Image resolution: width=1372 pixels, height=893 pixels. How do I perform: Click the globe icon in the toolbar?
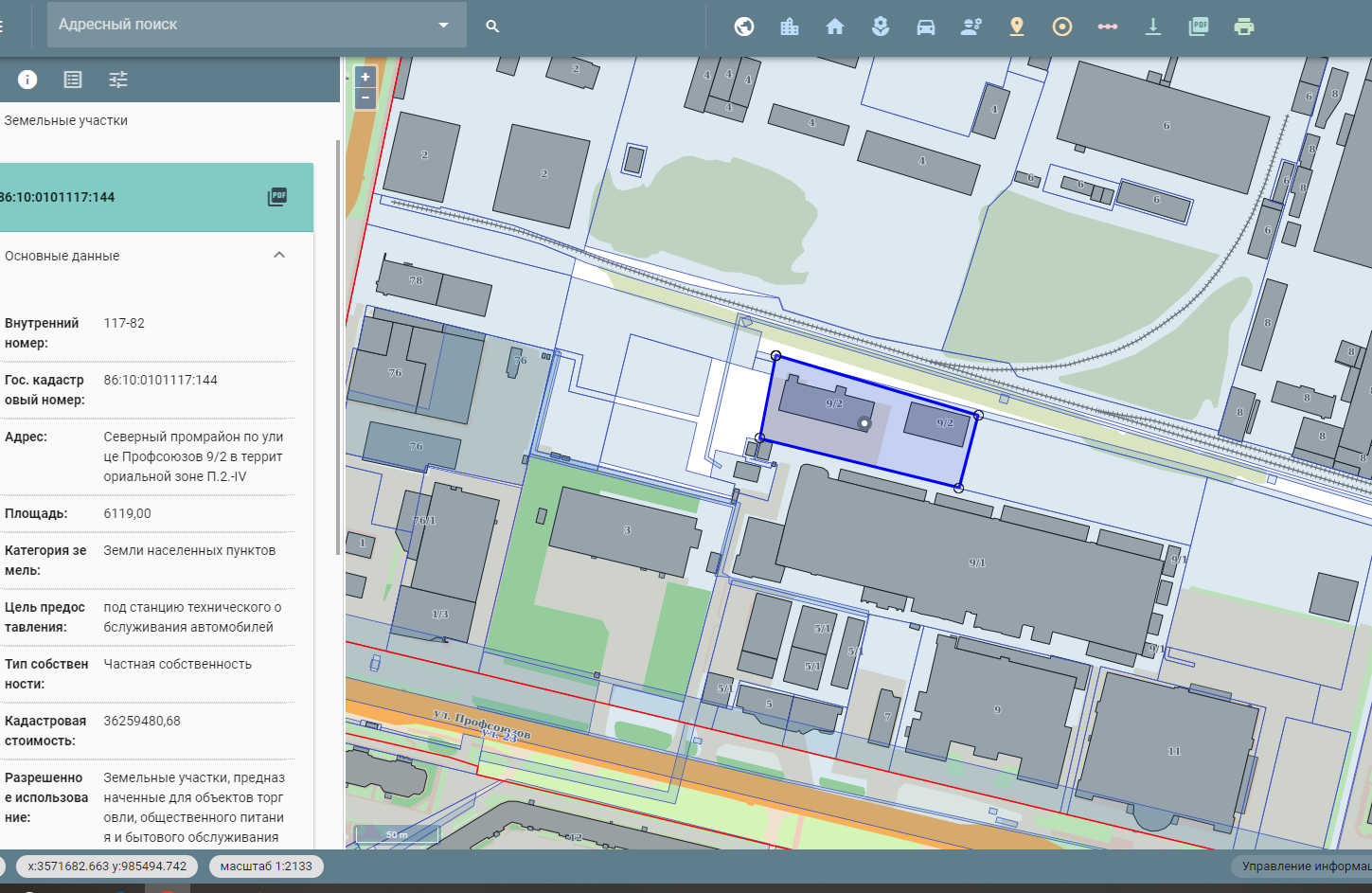744,27
